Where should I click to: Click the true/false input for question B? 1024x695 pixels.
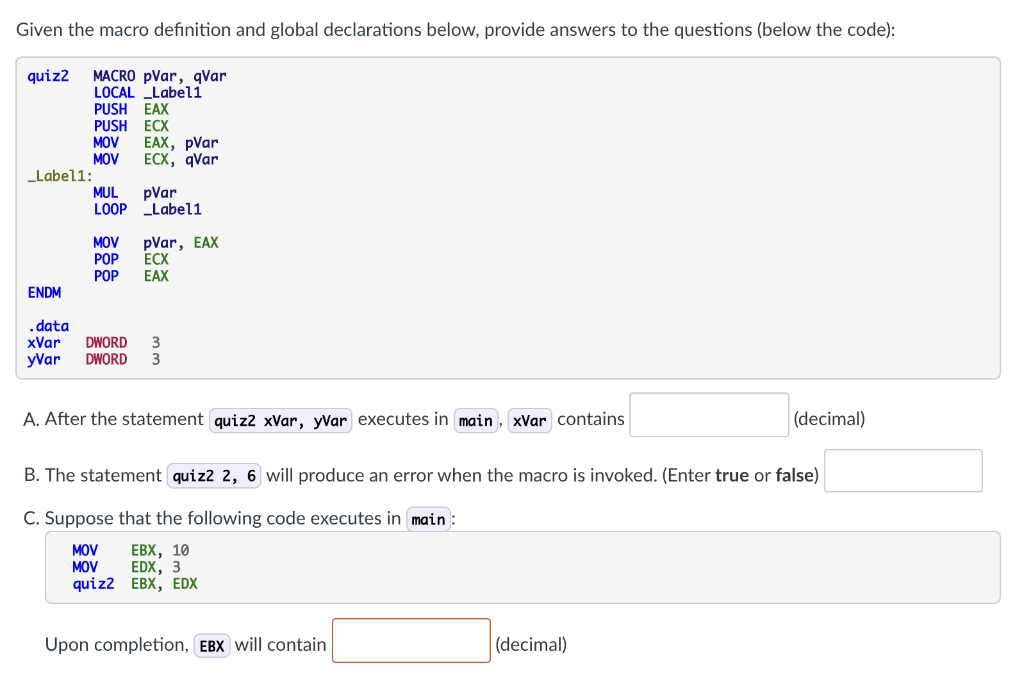pyautogui.click(x=902, y=470)
